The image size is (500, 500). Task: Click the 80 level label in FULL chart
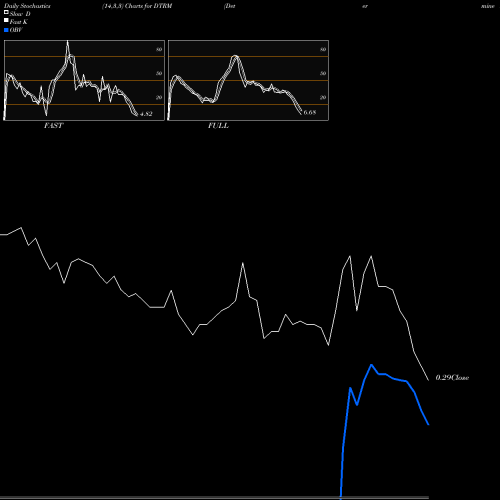click(323, 49)
